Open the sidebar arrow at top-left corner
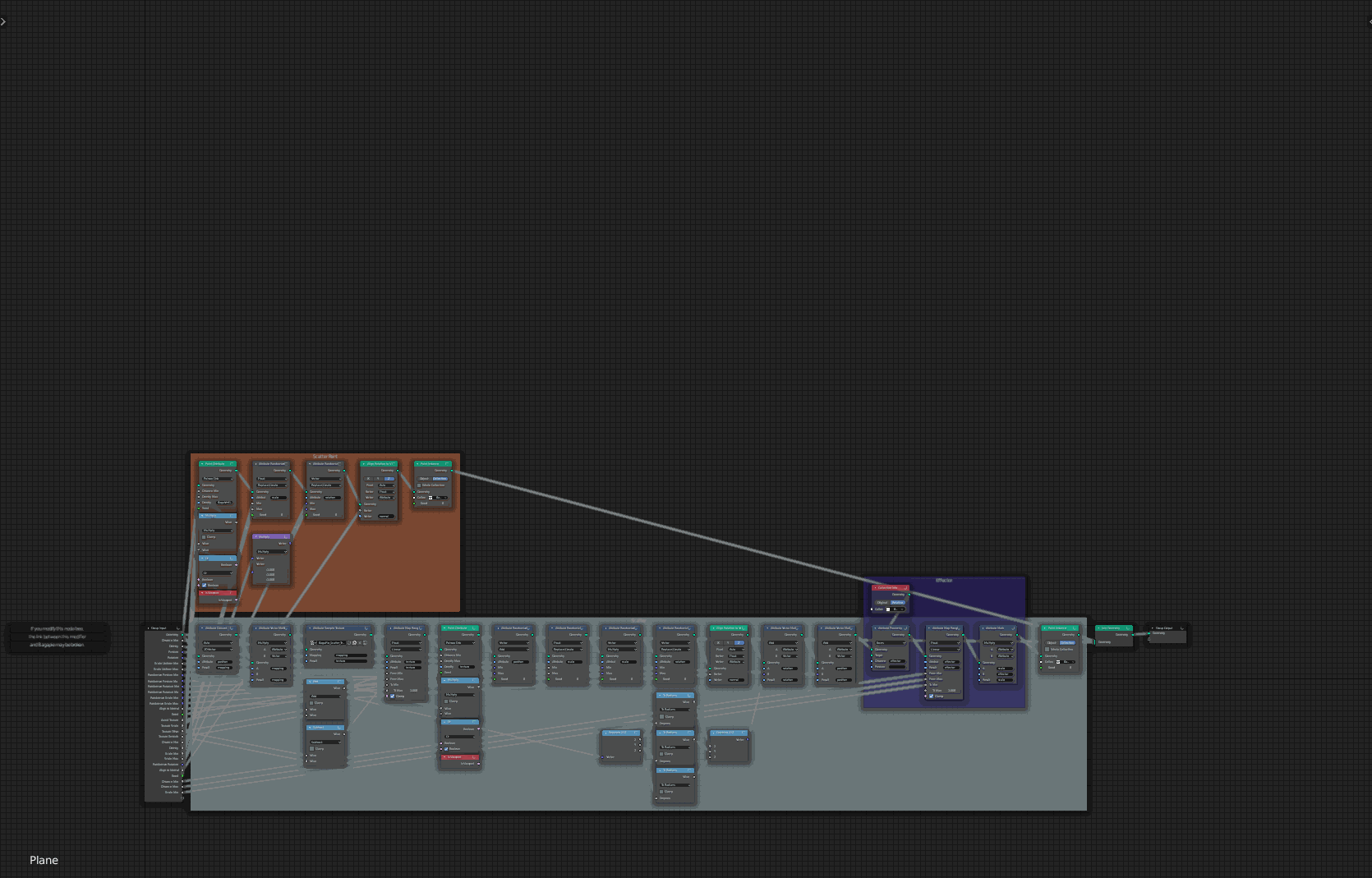The width and height of the screenshot is (1372, 878). pos(2,21)
